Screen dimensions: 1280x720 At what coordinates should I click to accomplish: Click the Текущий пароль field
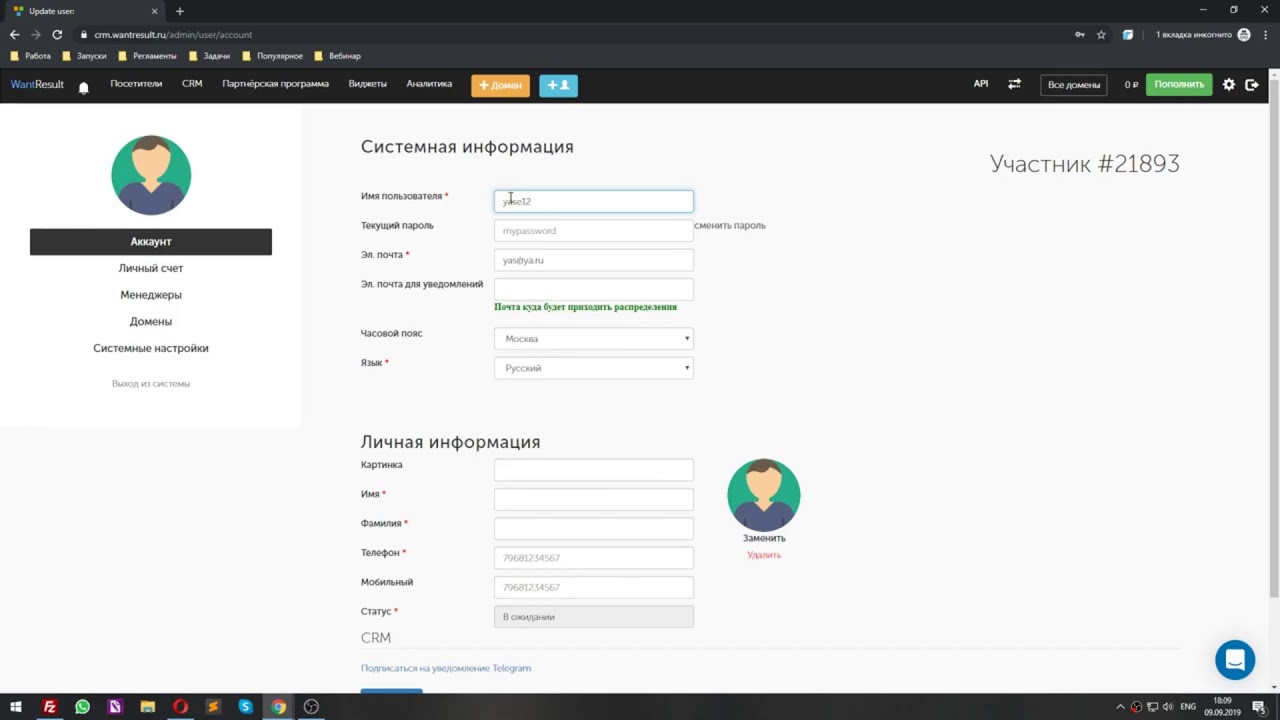click(593, 231)
